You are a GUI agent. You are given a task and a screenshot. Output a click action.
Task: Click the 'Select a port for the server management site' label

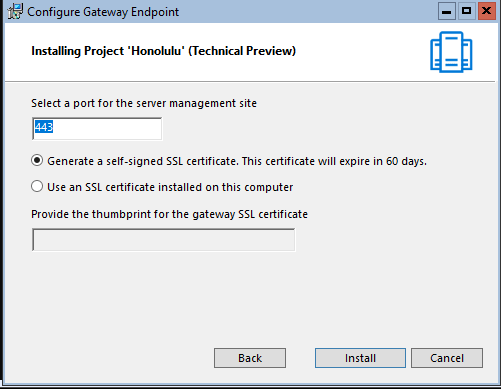click(x=144, y=103)
